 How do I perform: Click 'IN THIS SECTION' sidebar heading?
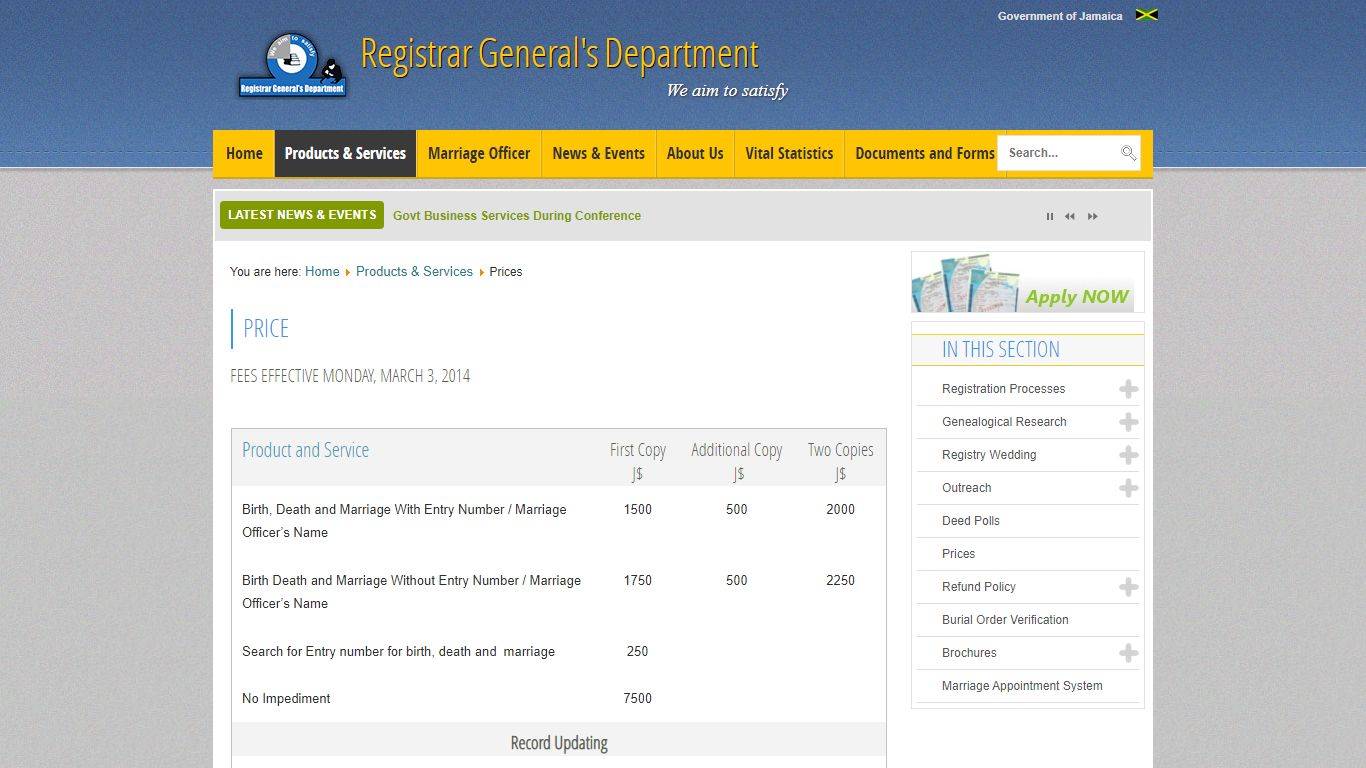[x=1001, y=350]
